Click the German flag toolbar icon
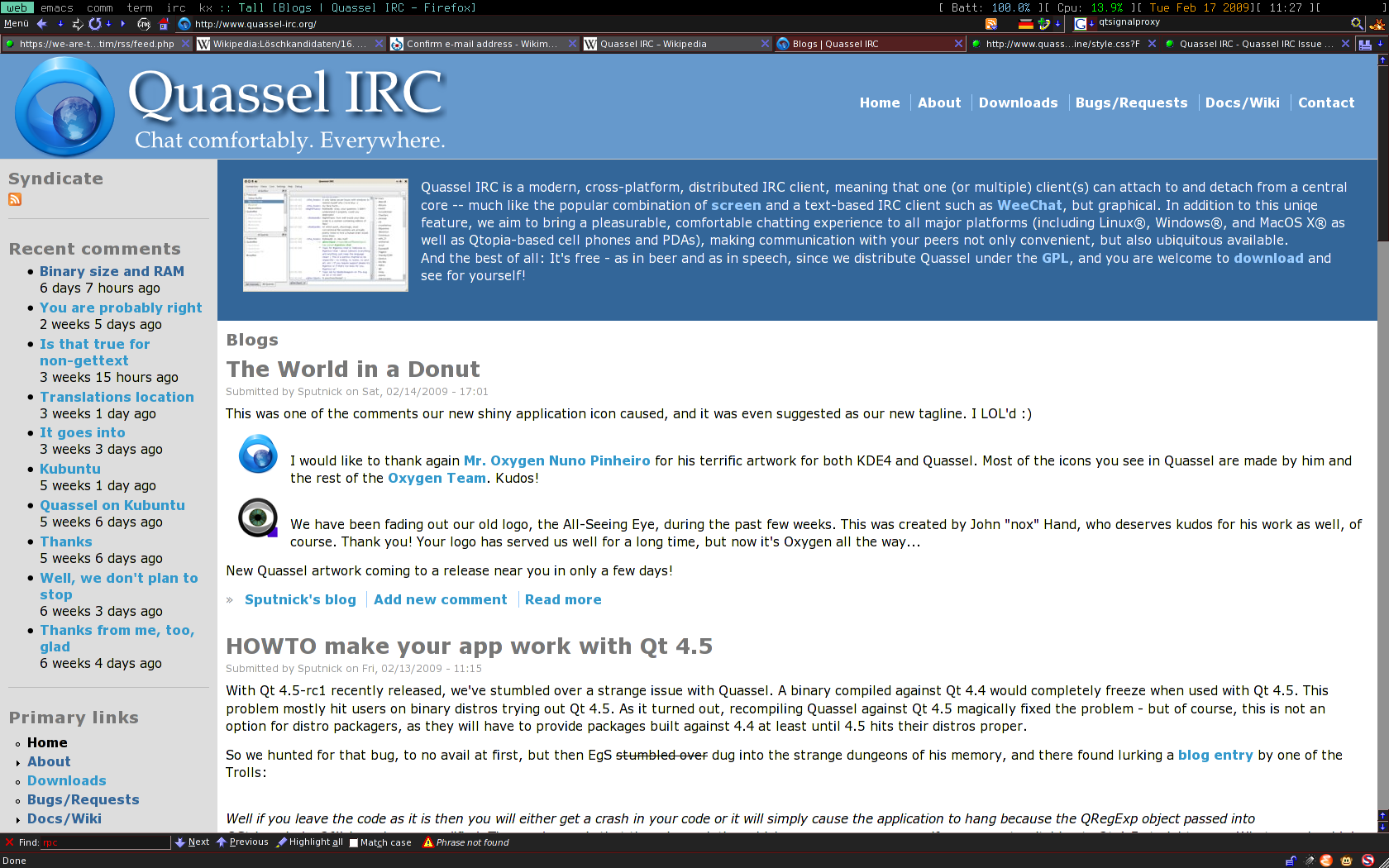 (x=1026, y=24)
